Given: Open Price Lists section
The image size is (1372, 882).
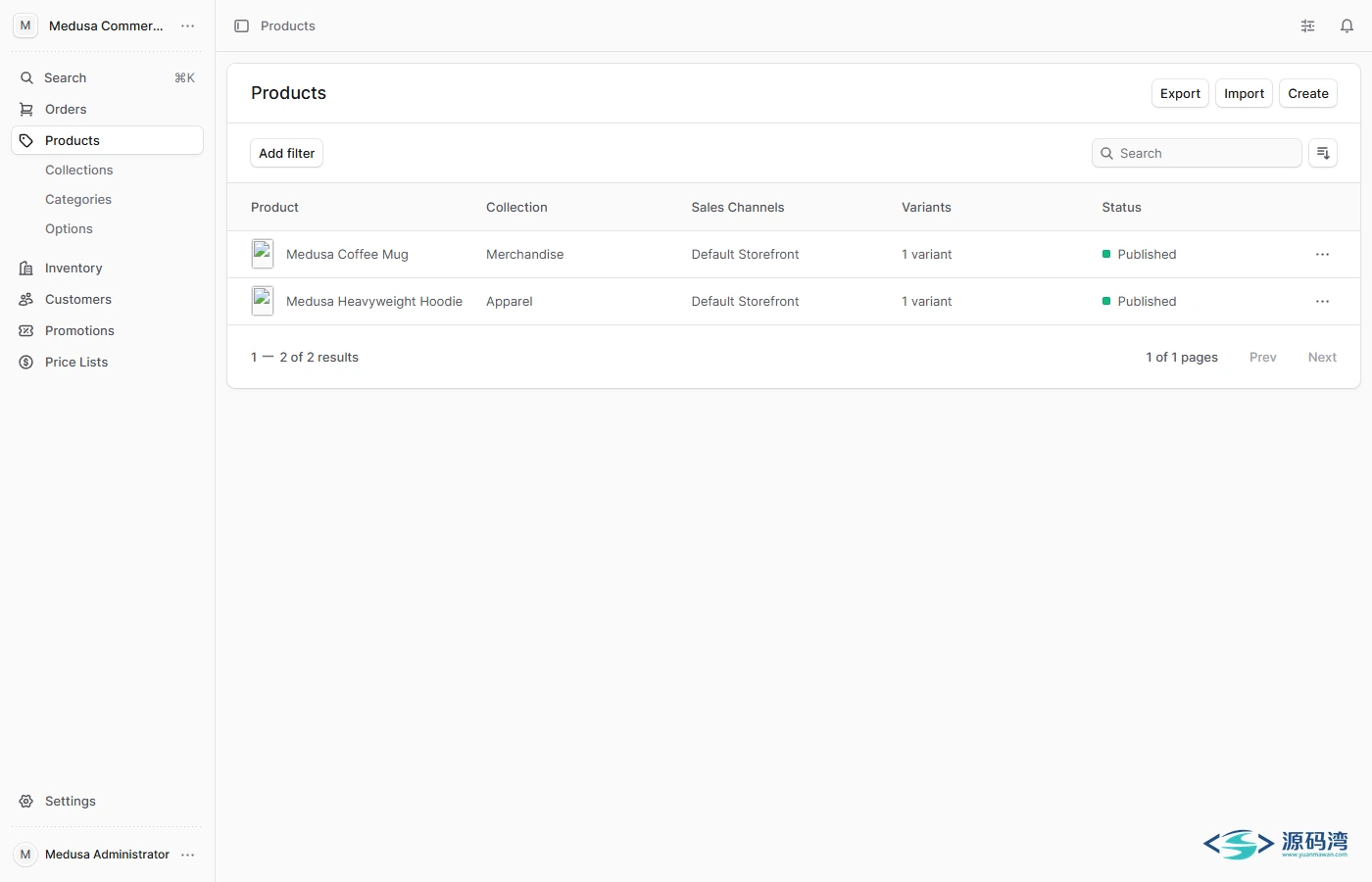Looking at the screenshot, I should pos(107,362).
